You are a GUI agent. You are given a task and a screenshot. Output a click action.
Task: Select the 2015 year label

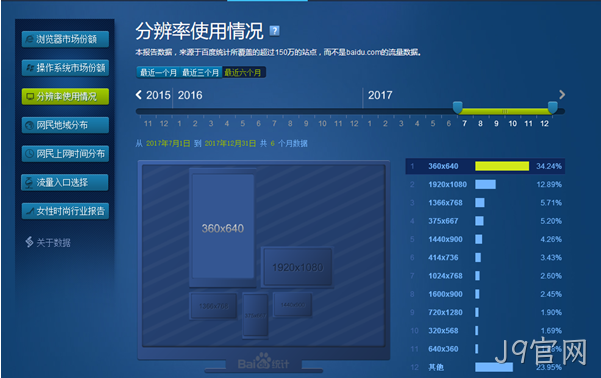(158, 95)
